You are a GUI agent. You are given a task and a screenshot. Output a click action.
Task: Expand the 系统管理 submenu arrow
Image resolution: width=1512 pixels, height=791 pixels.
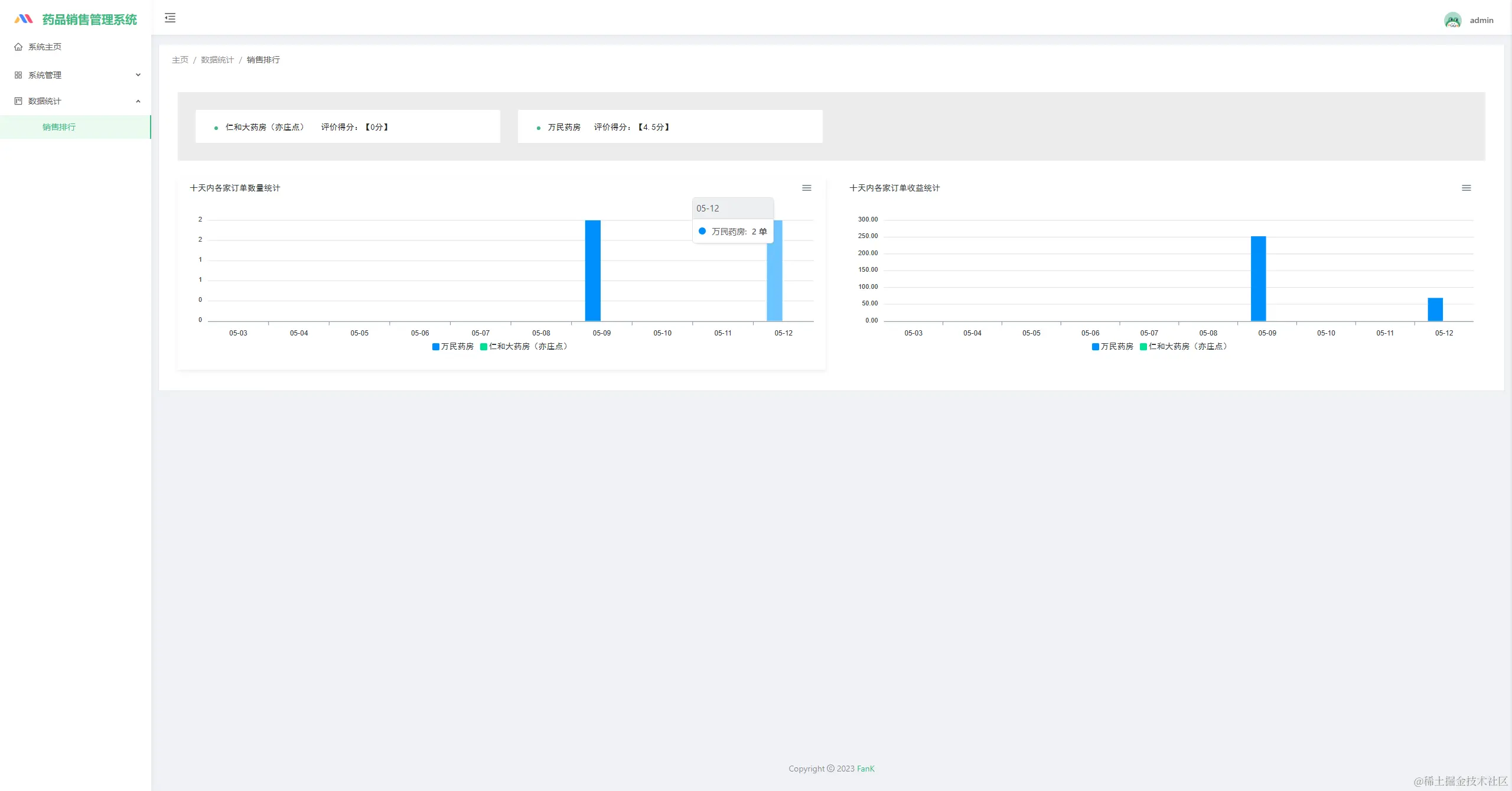click(138, 75)
